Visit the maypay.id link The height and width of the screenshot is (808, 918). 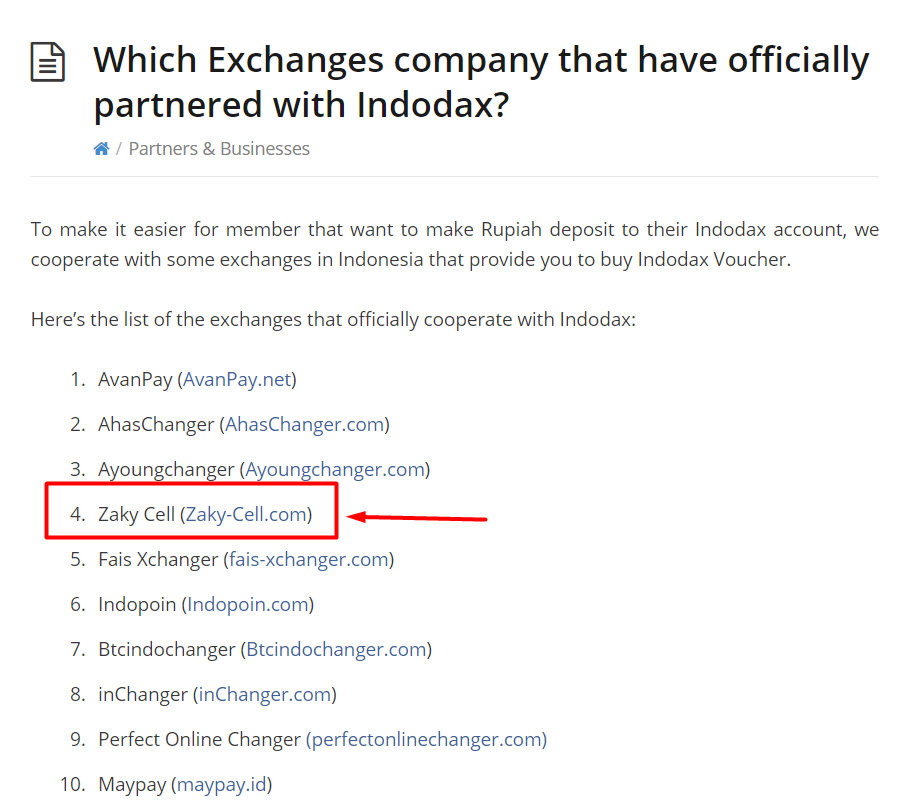tap(222, 785)
